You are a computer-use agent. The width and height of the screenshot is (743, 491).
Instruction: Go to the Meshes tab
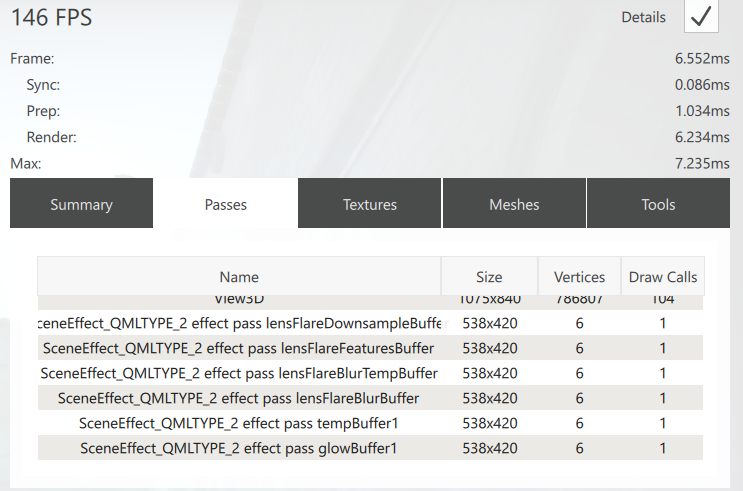click(514, 204)
